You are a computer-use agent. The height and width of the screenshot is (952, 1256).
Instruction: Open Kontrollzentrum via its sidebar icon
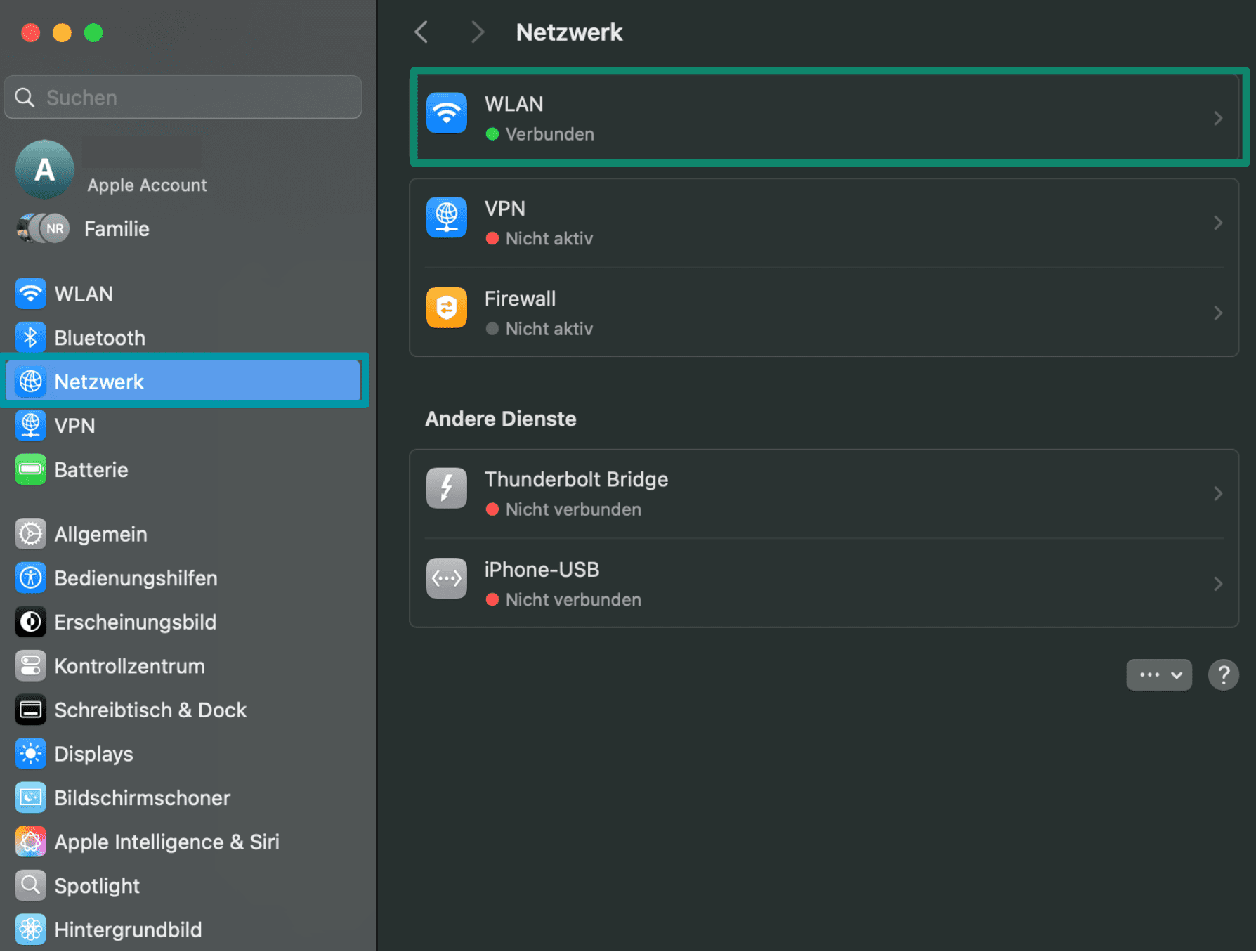pyautogui.click(x=30, y=665)
